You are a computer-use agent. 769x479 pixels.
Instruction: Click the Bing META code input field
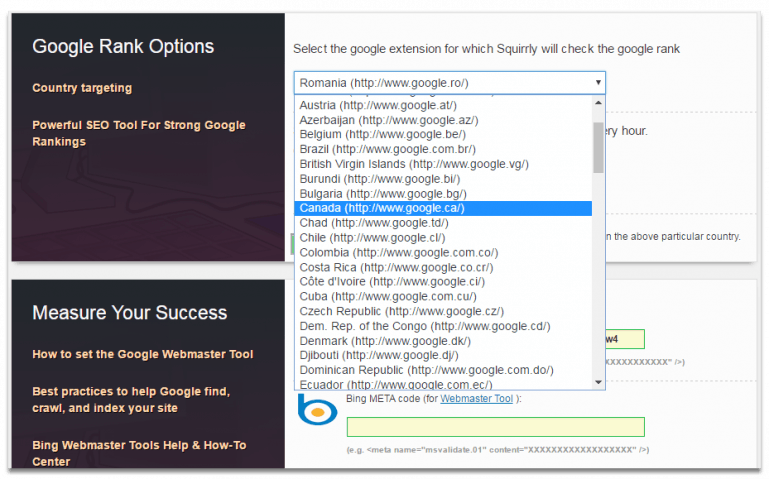[495, 427]
